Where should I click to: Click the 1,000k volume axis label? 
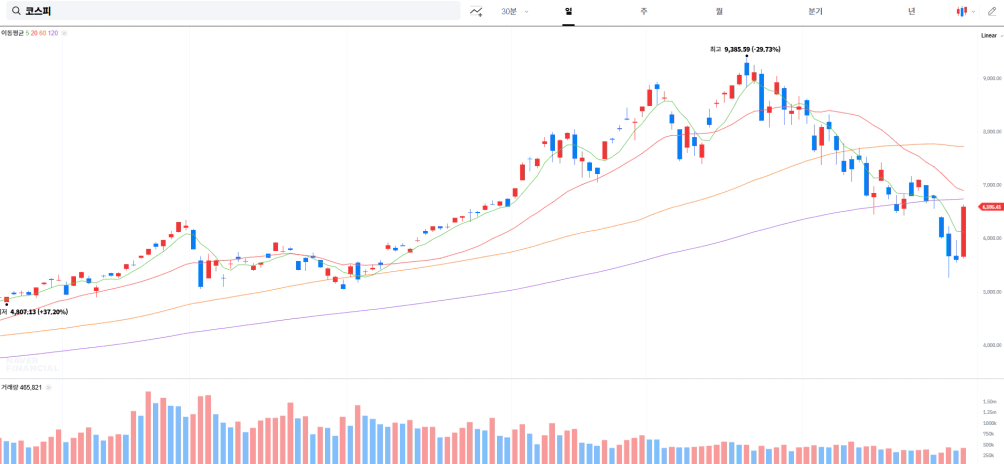pos(988,423)
